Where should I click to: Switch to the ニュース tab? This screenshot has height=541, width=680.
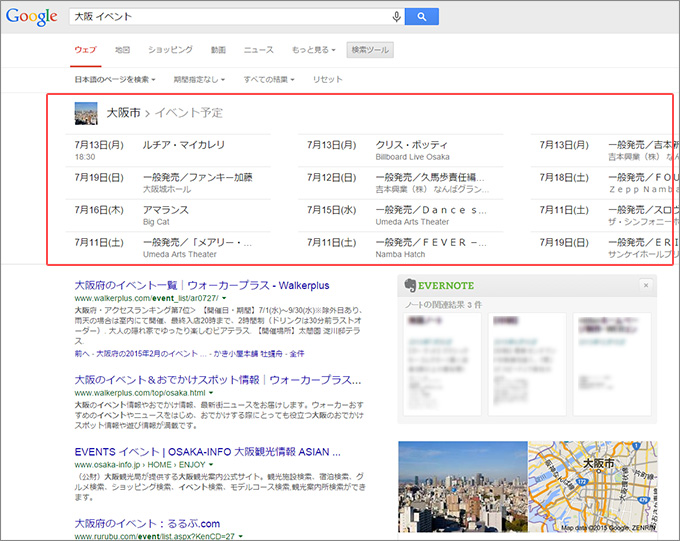[258, 50]
